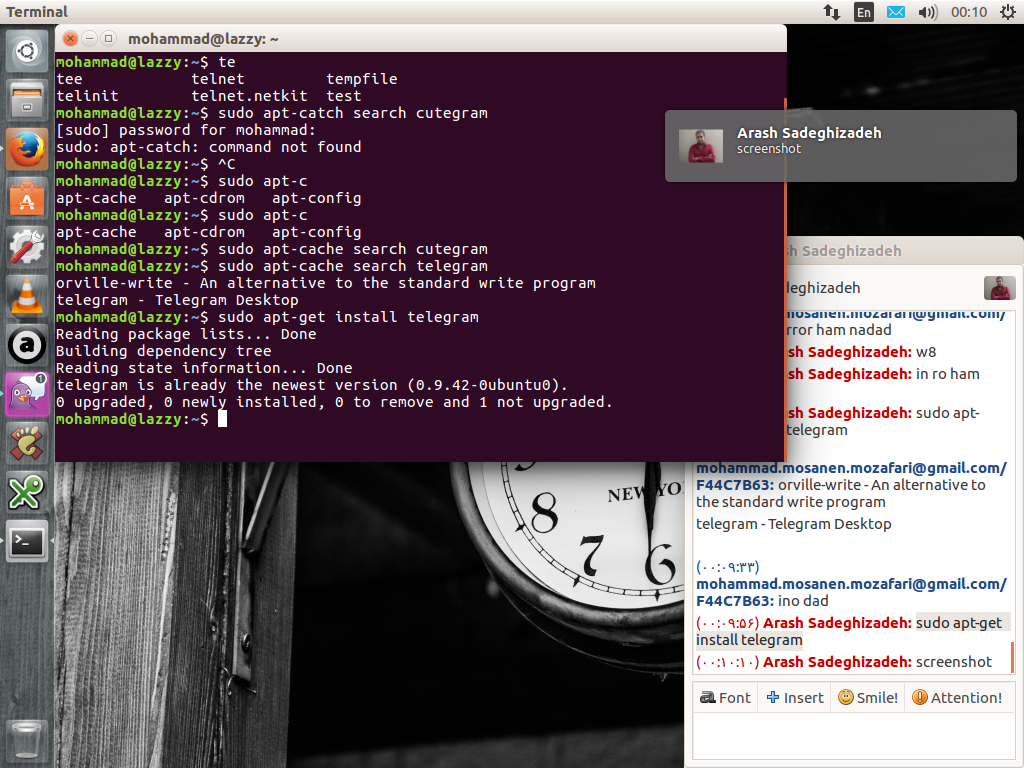
Task: Click the 'w8' message in chat
Action: click(926, 352)
